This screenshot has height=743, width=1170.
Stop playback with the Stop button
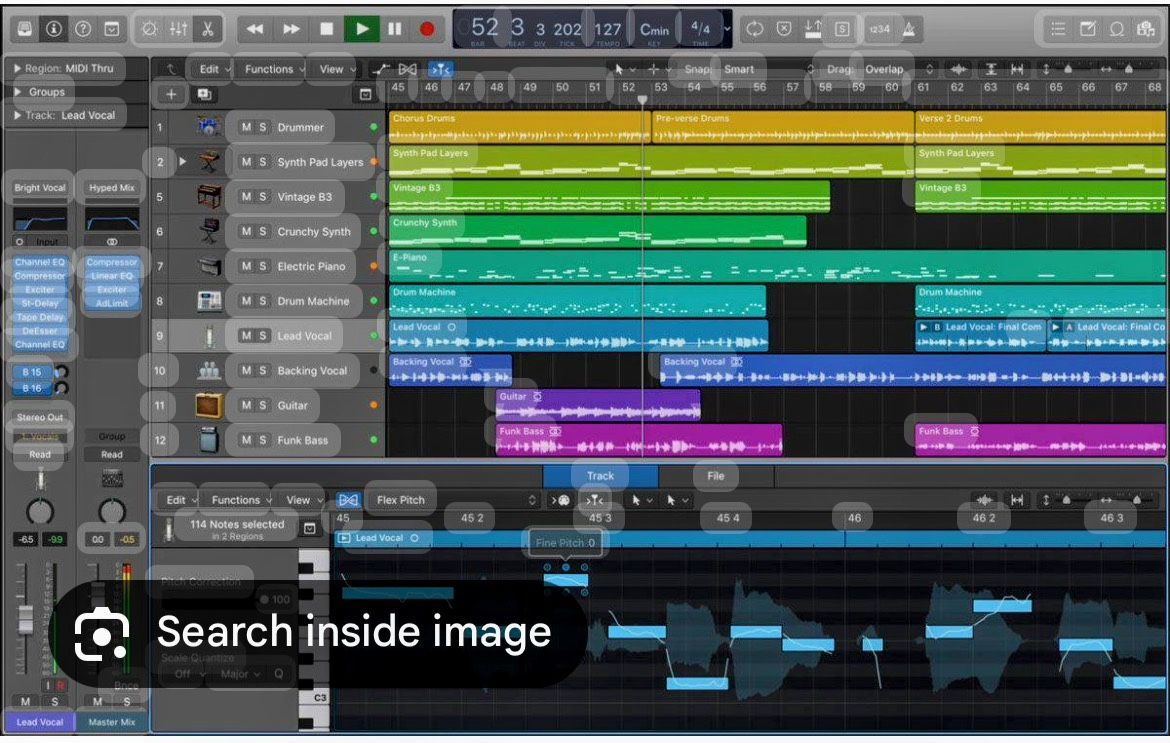pyautogui.click(x=326, y=29)
